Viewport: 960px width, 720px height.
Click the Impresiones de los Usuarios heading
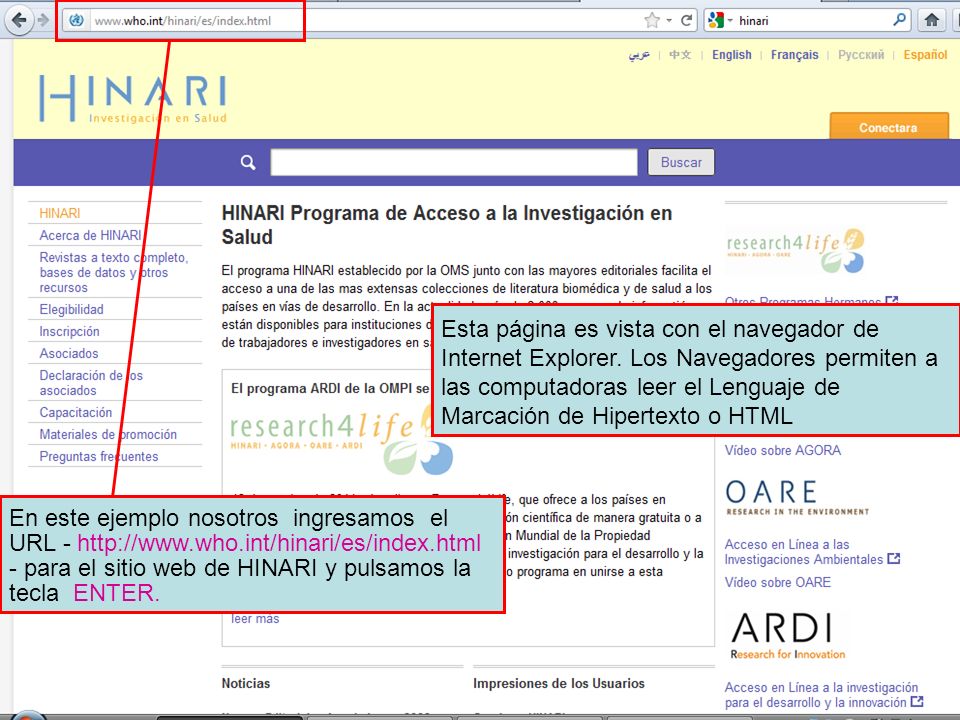click(558, 683)
